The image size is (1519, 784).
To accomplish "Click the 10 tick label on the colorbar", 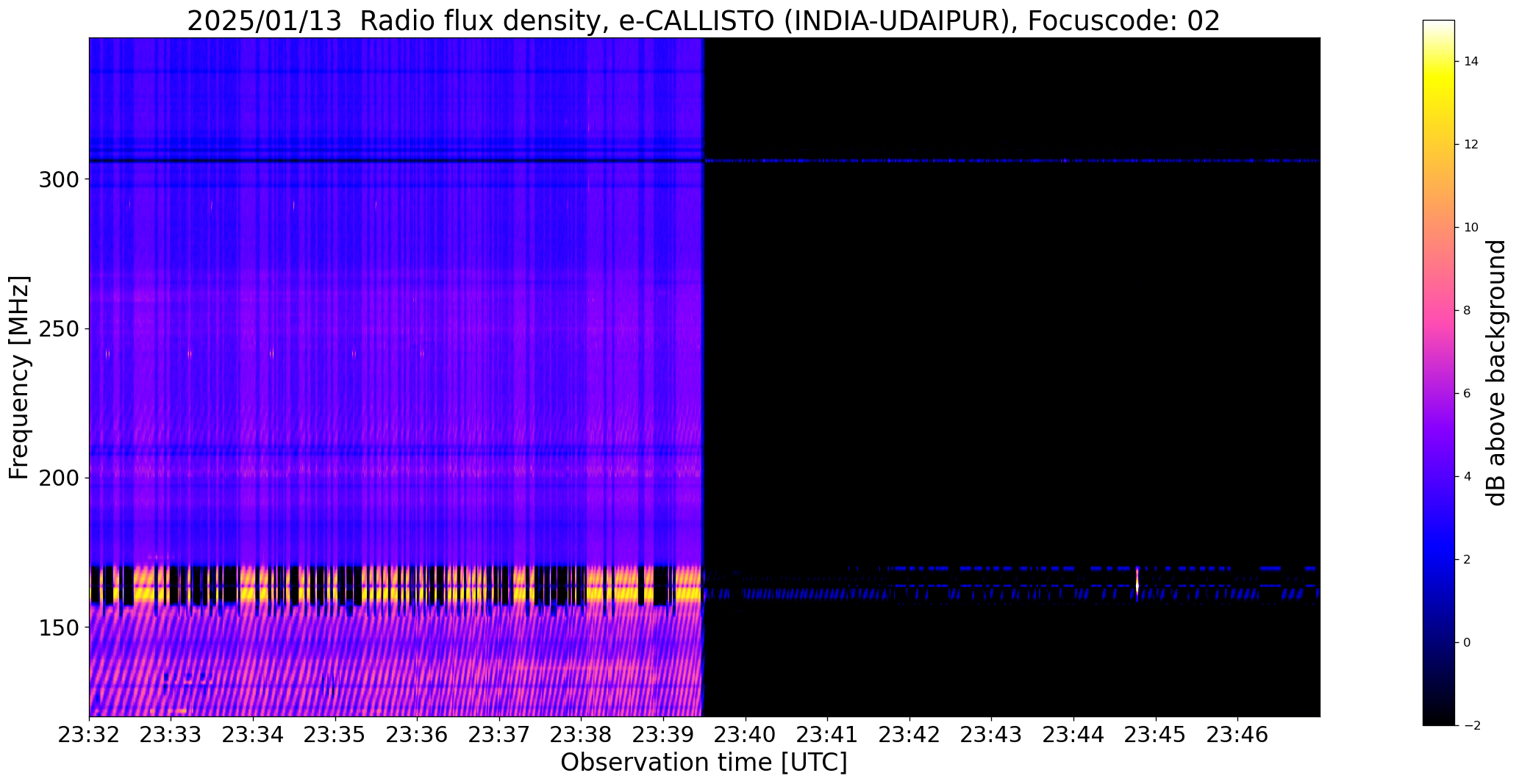I will point(1470,228).
